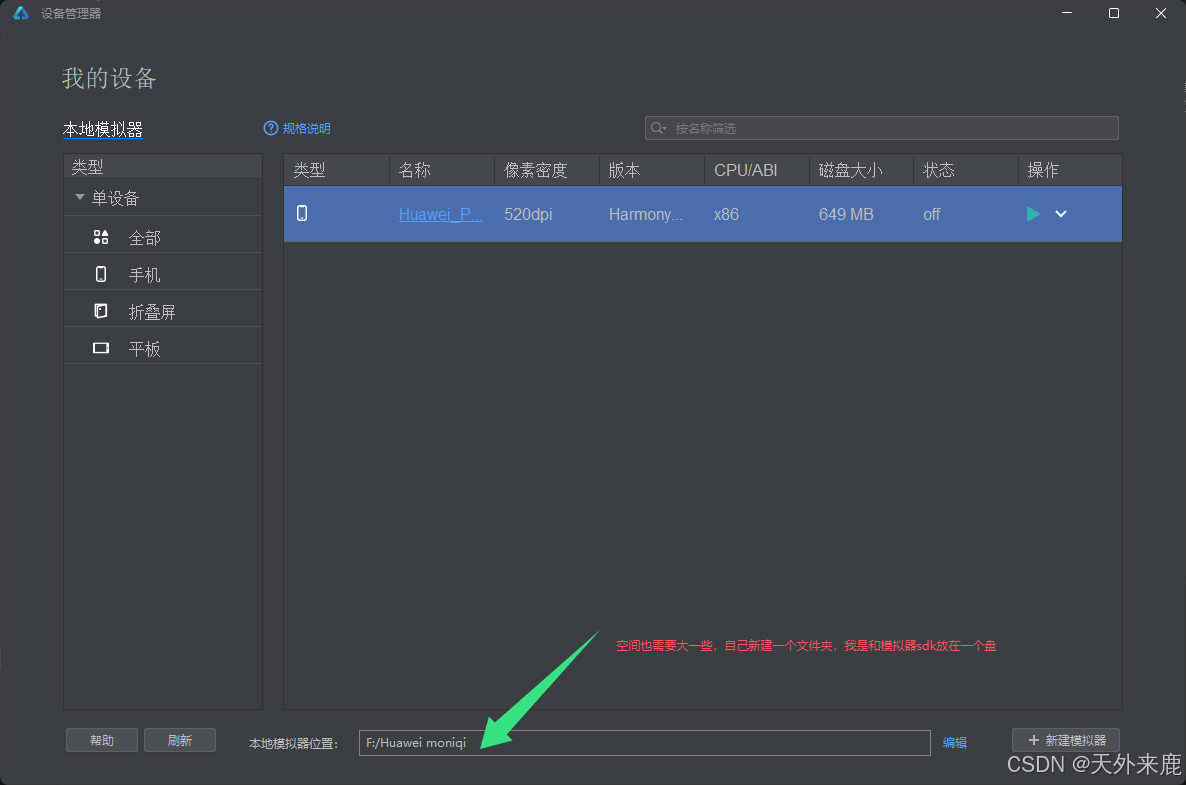Image resolution: width=1186 pixels, height=785 pixels.
Task: Click the 操作 column header
Action: (1070, 170)
